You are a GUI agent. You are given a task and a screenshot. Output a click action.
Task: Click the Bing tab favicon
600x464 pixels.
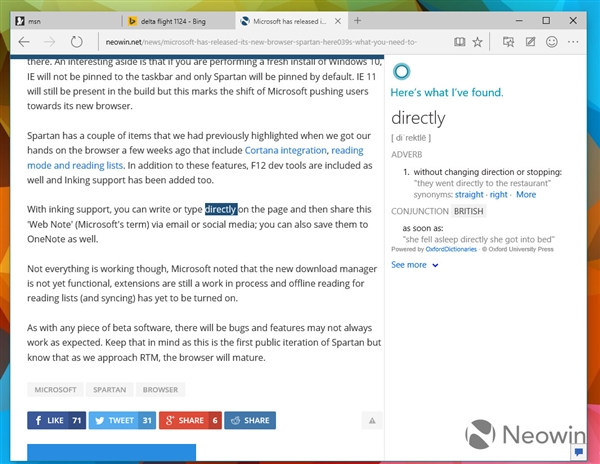(132, 21)
